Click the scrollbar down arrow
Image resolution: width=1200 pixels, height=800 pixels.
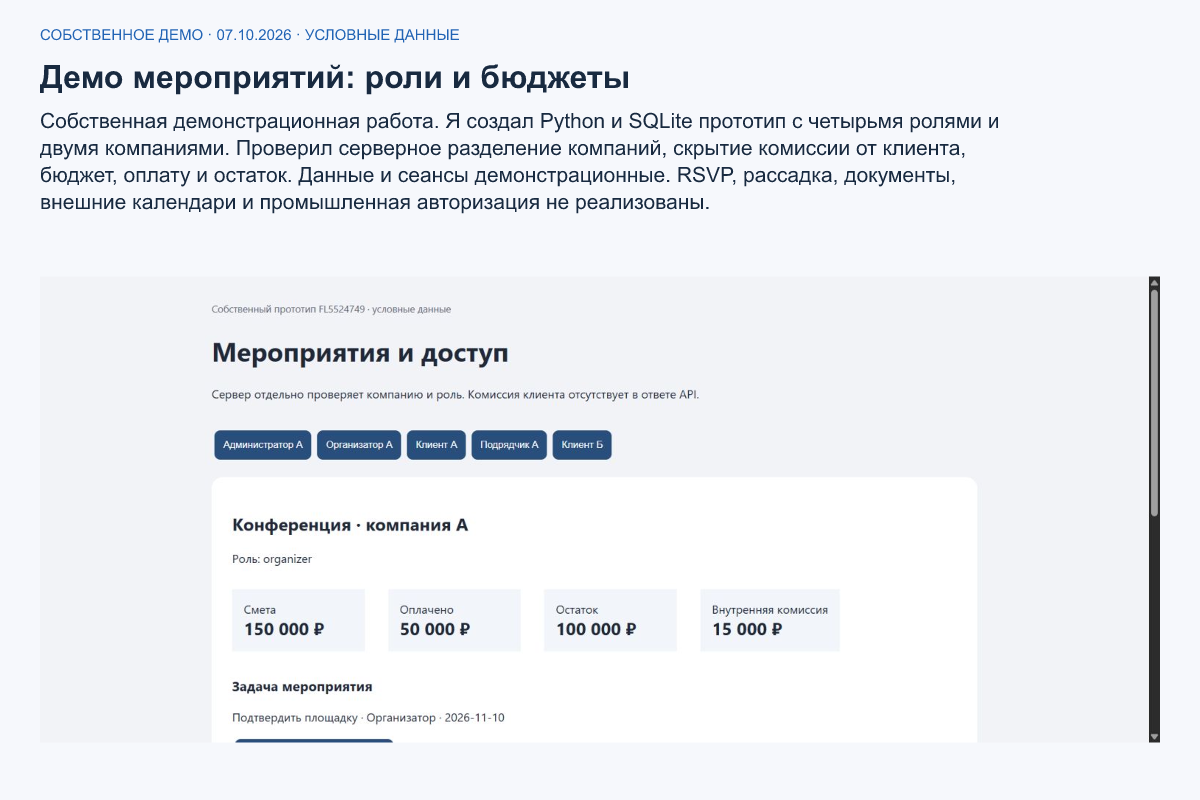[1154, 737]
